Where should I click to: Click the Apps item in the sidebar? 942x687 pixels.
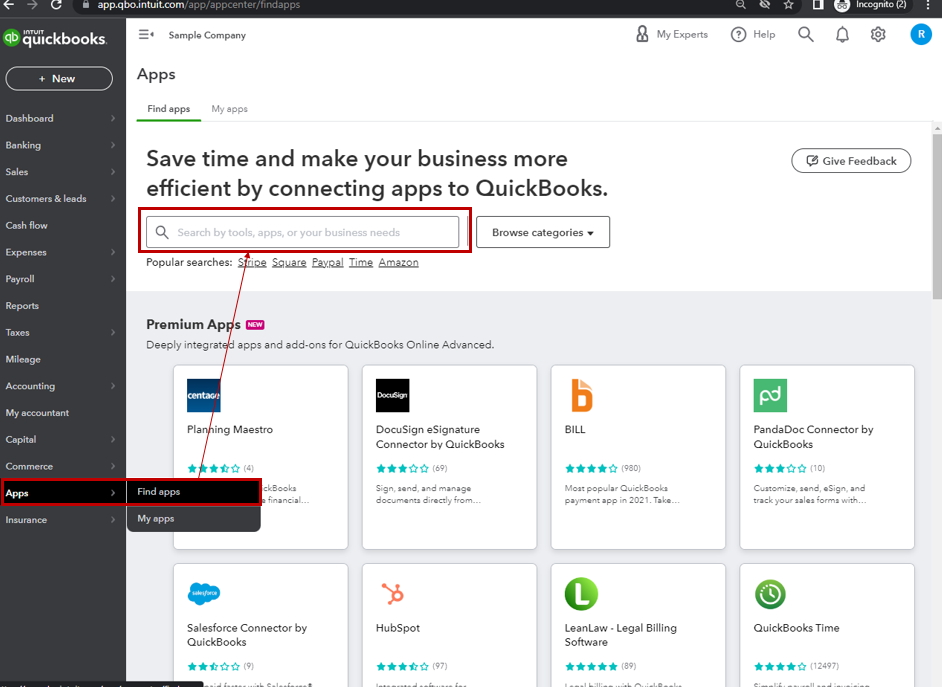pos(63,492)
